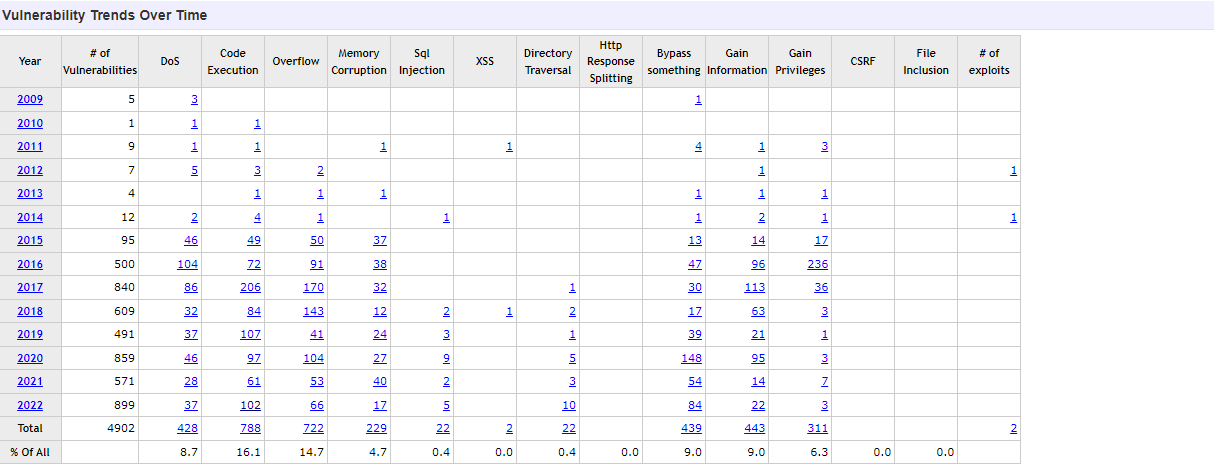This screenshot has height=474, width=1214.
Task: Open the 2021 year link
Action: [x=30, y=382]
